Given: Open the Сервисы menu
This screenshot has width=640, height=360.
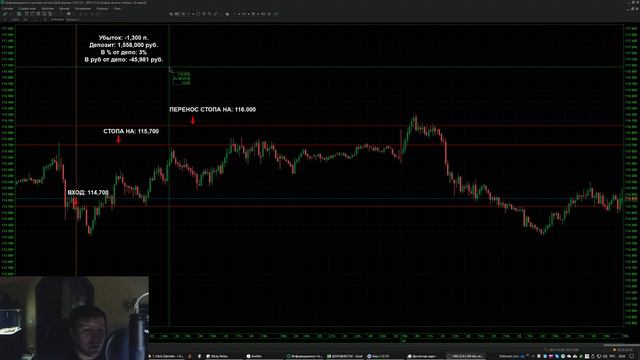Looking at the screenshot, I should [102, 8].
